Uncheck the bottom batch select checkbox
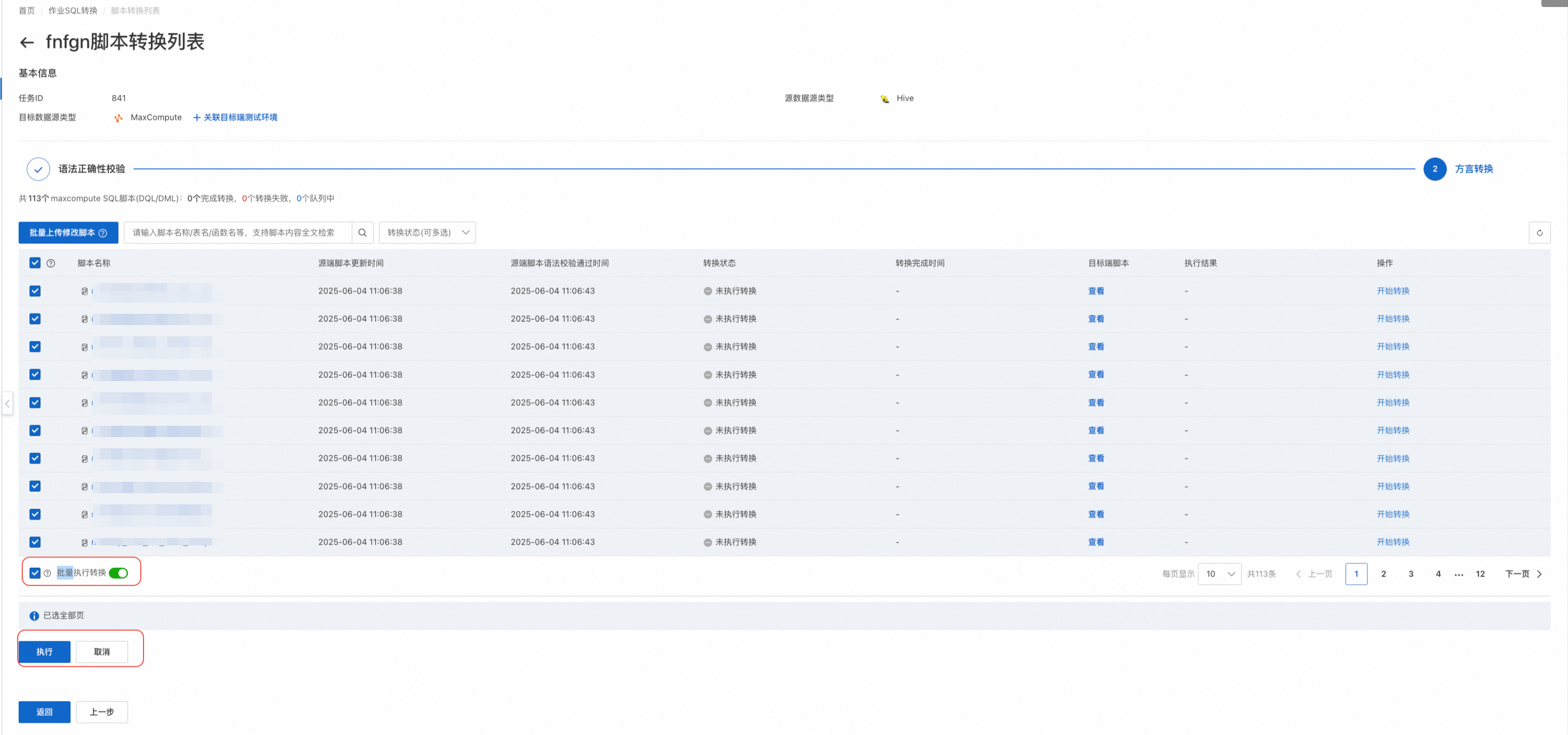Viewport: 1568px width, 735px height. [35, 573]
